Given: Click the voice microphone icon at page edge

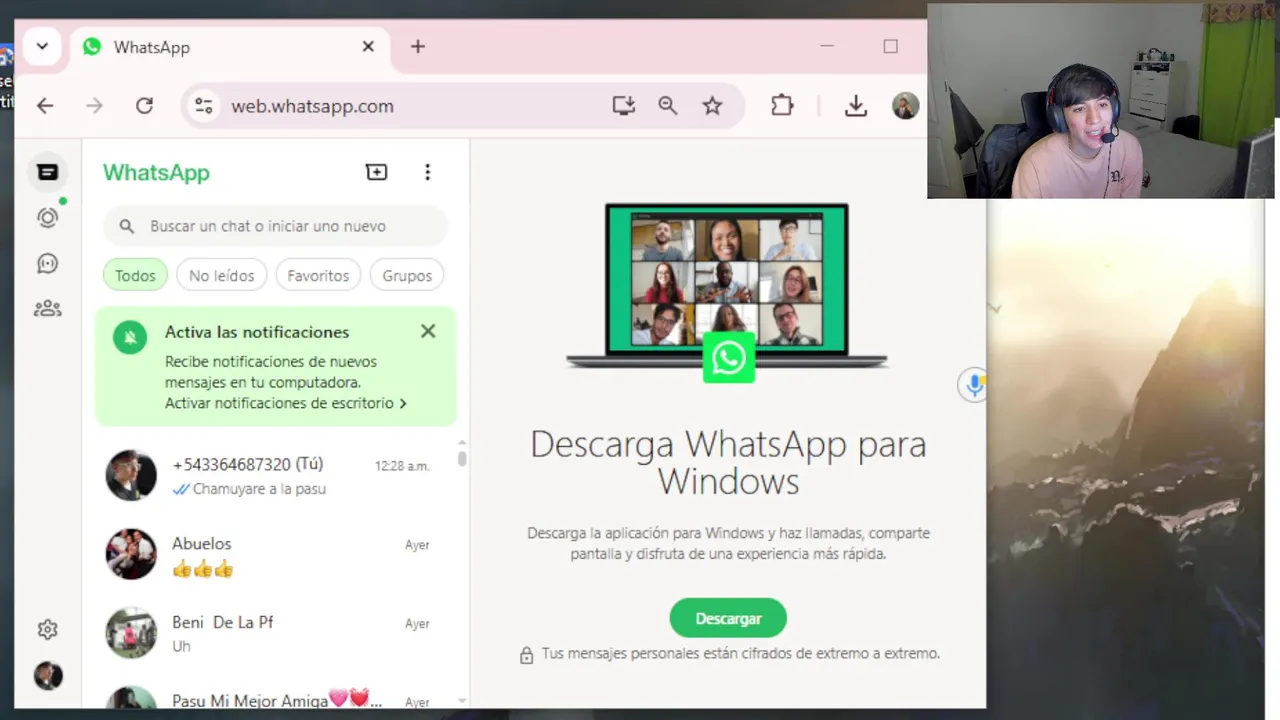Looking at the screenshot, I should pyautogui.click(x=973, y=384).
